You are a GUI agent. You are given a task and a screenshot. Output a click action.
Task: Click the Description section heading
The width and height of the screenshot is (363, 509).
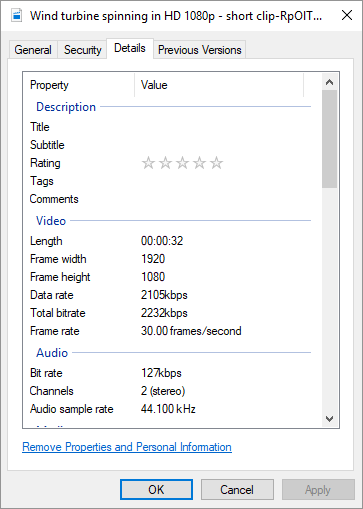[x=66, y=107]
